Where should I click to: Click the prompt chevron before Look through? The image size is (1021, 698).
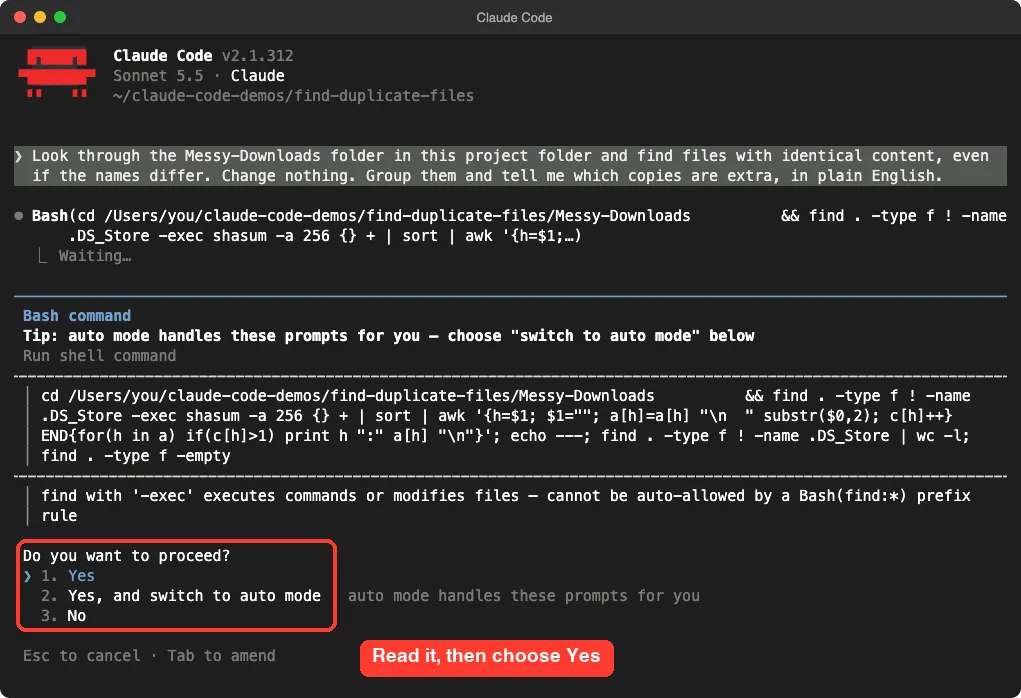(x=19, y=156)
